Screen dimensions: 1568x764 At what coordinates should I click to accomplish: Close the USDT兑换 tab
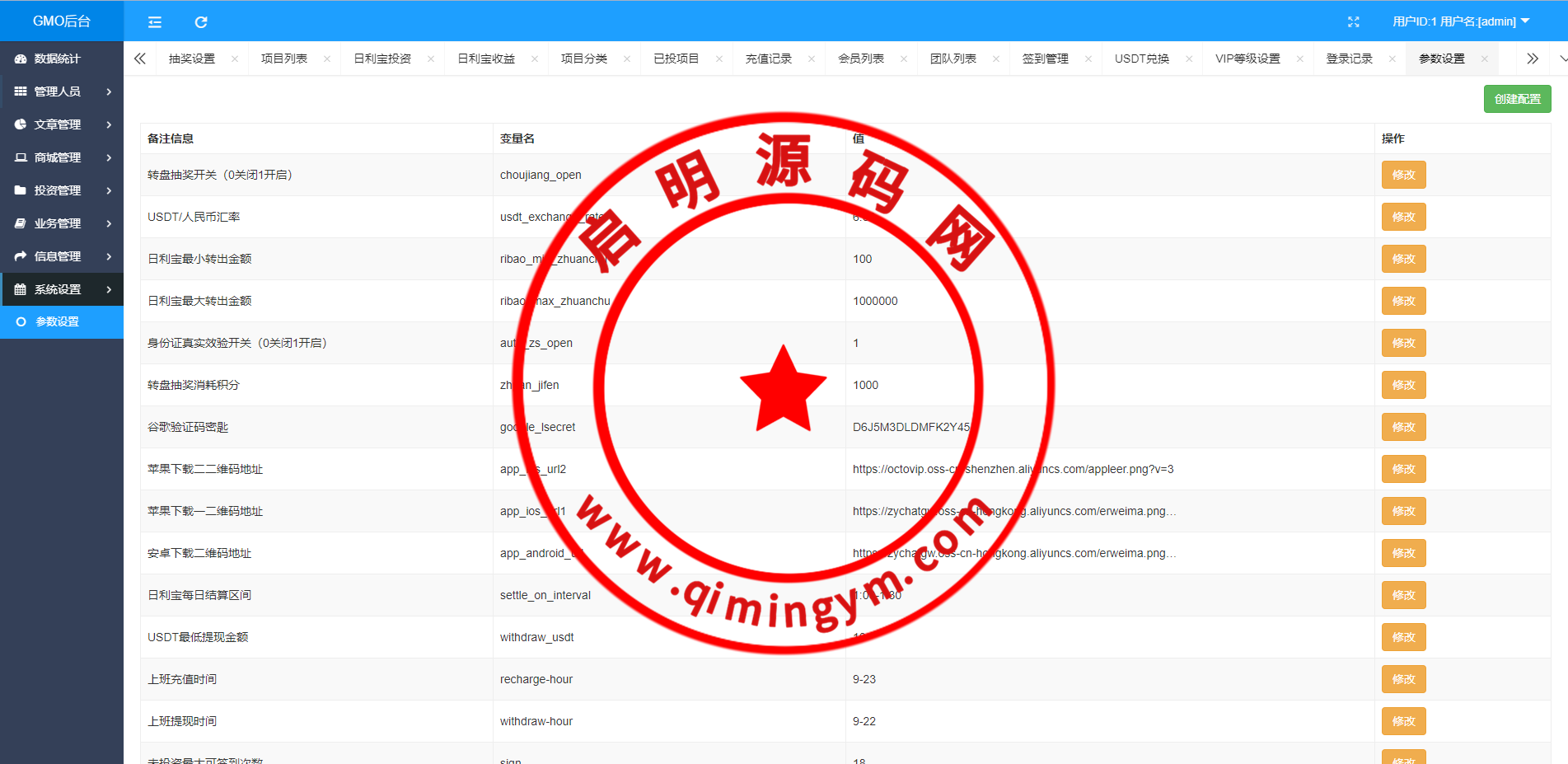click(1189, 59)
